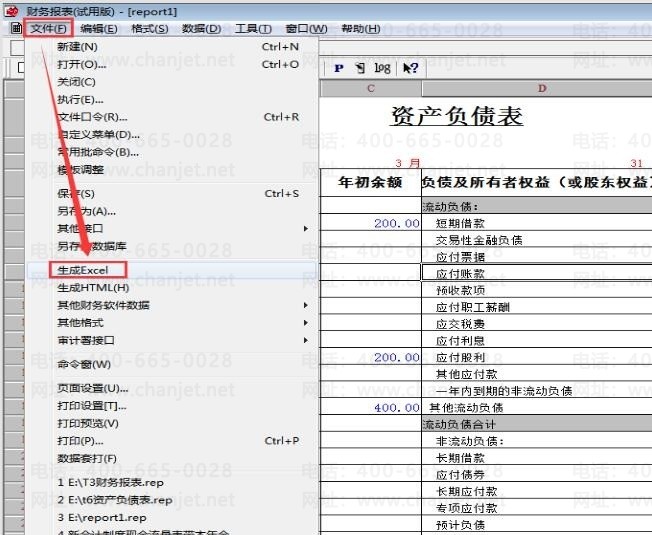This screenshot has width=652, height=535.
Task: Click the 短期借款 cell
Action: click(537, 223)
